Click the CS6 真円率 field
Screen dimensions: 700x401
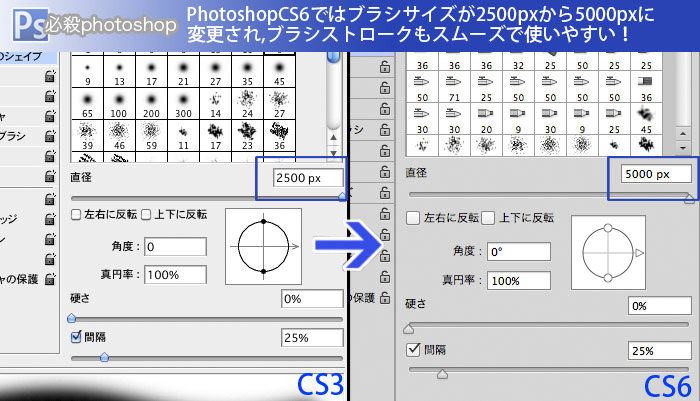pos(519,281)
